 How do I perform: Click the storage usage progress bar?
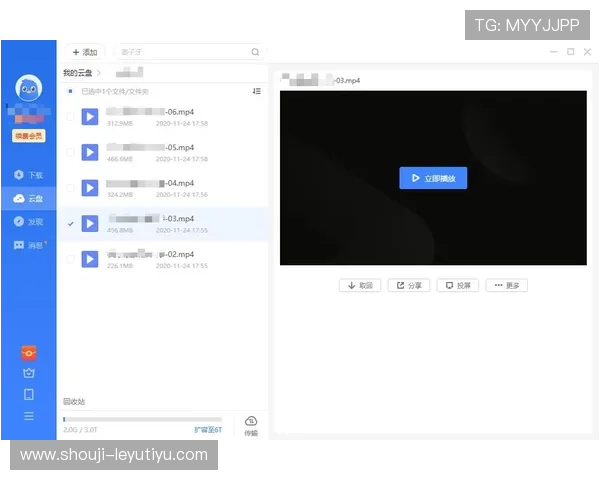tap(142, 419)
